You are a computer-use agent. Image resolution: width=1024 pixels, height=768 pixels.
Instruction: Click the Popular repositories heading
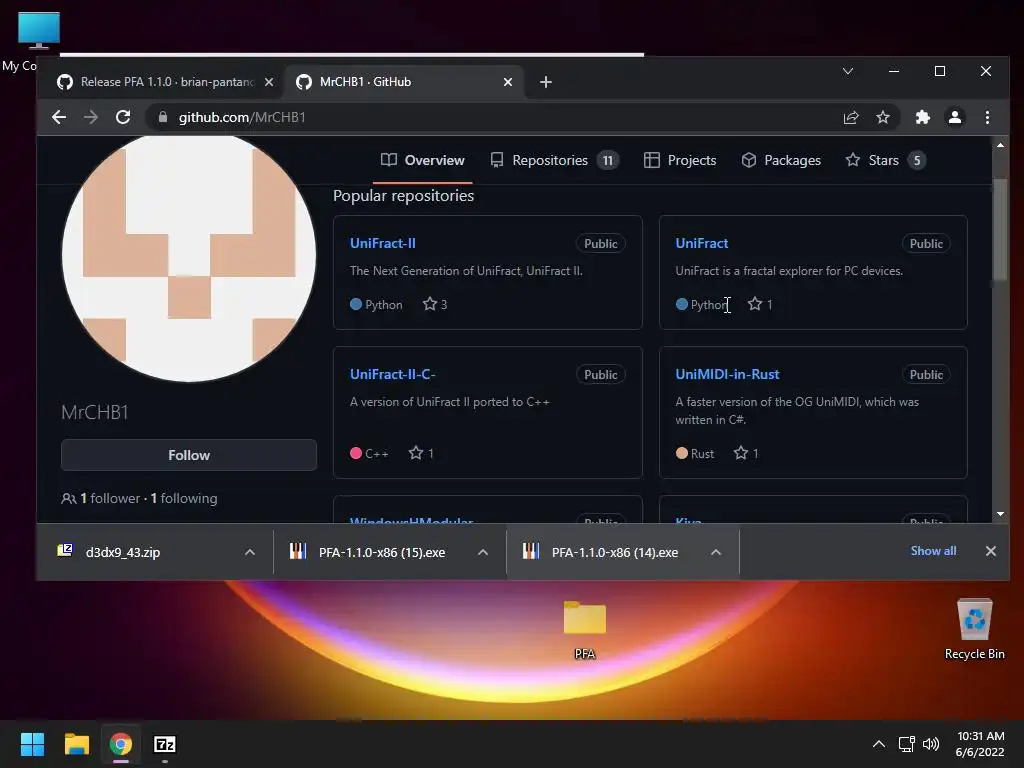pyautogui.click(x=404, y=196)
